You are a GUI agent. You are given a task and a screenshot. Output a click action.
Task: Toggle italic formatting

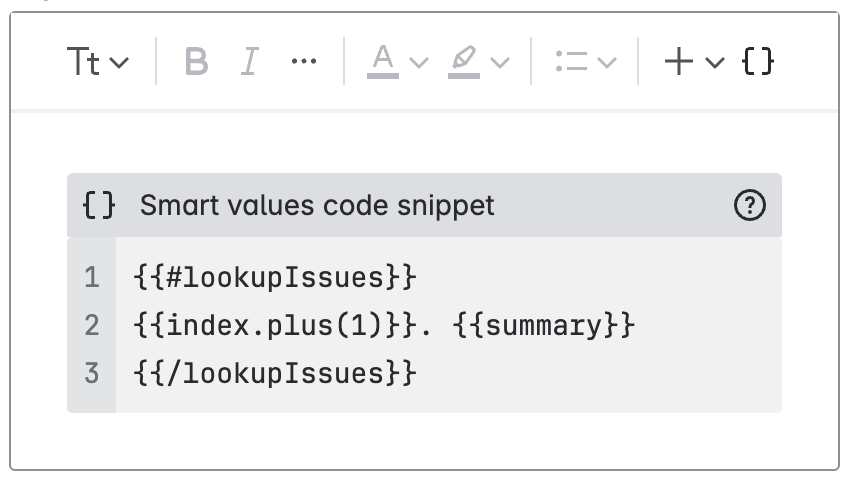click(249, 62)
